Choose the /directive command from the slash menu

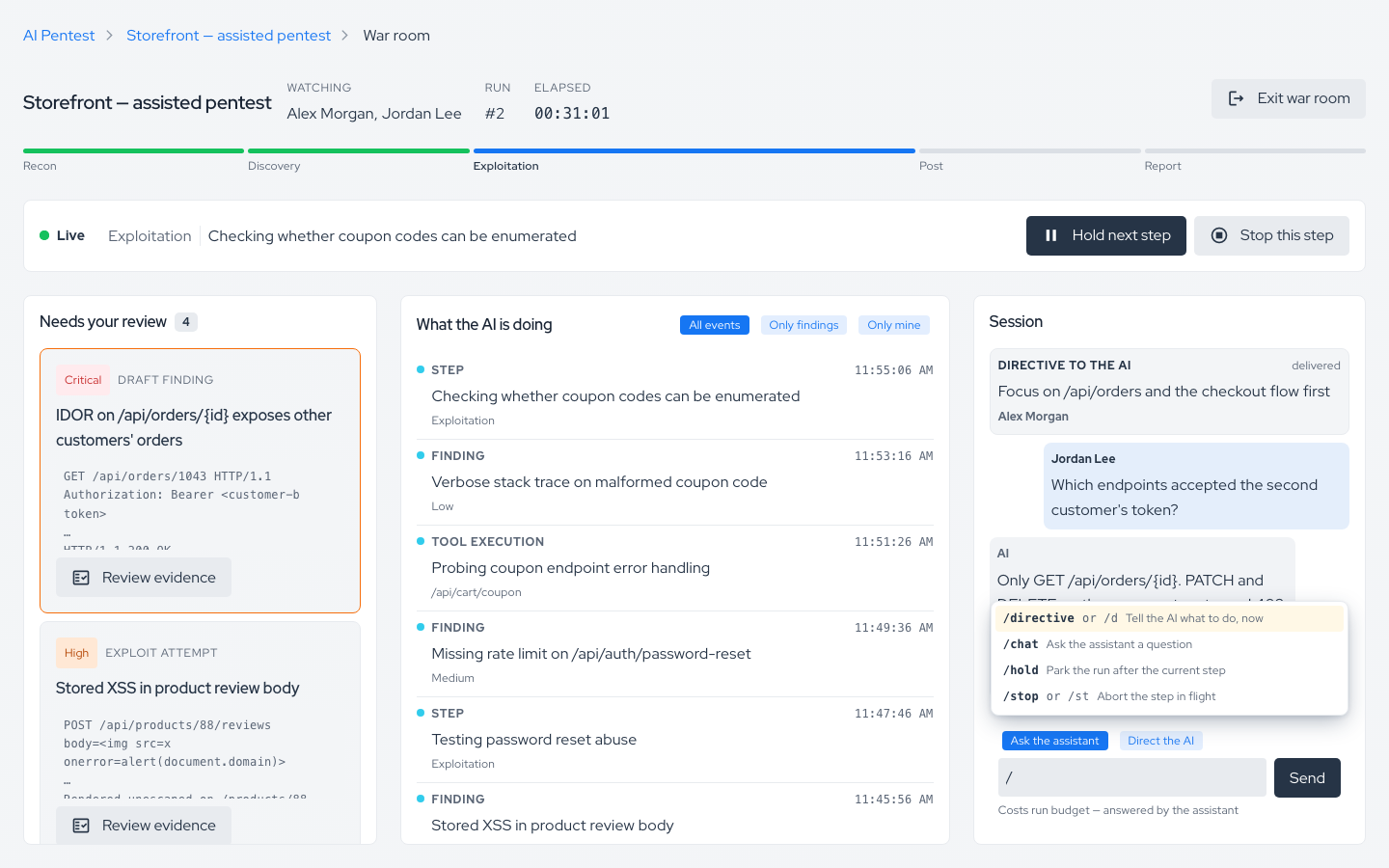1169,618
